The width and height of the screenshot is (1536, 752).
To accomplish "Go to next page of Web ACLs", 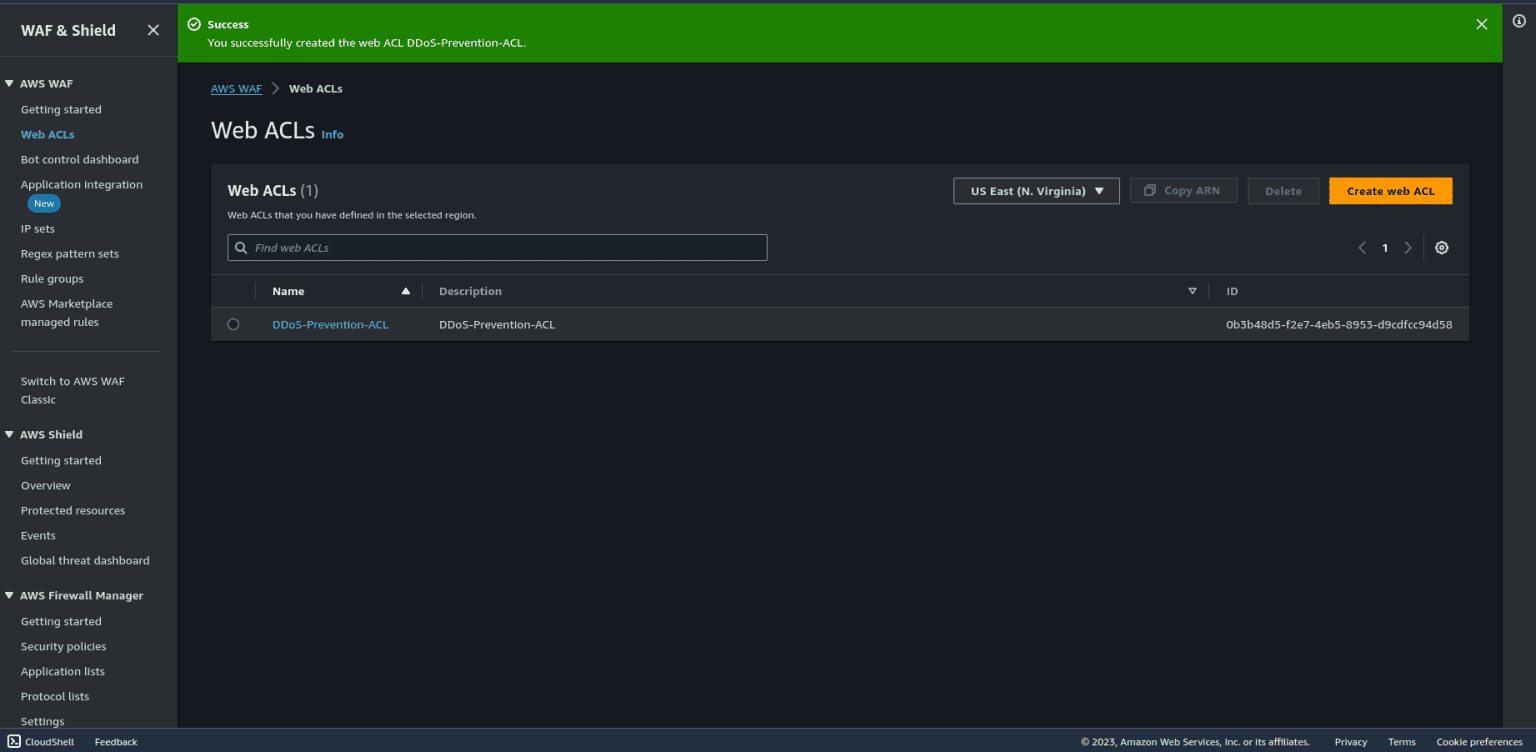I will 1408,248.
